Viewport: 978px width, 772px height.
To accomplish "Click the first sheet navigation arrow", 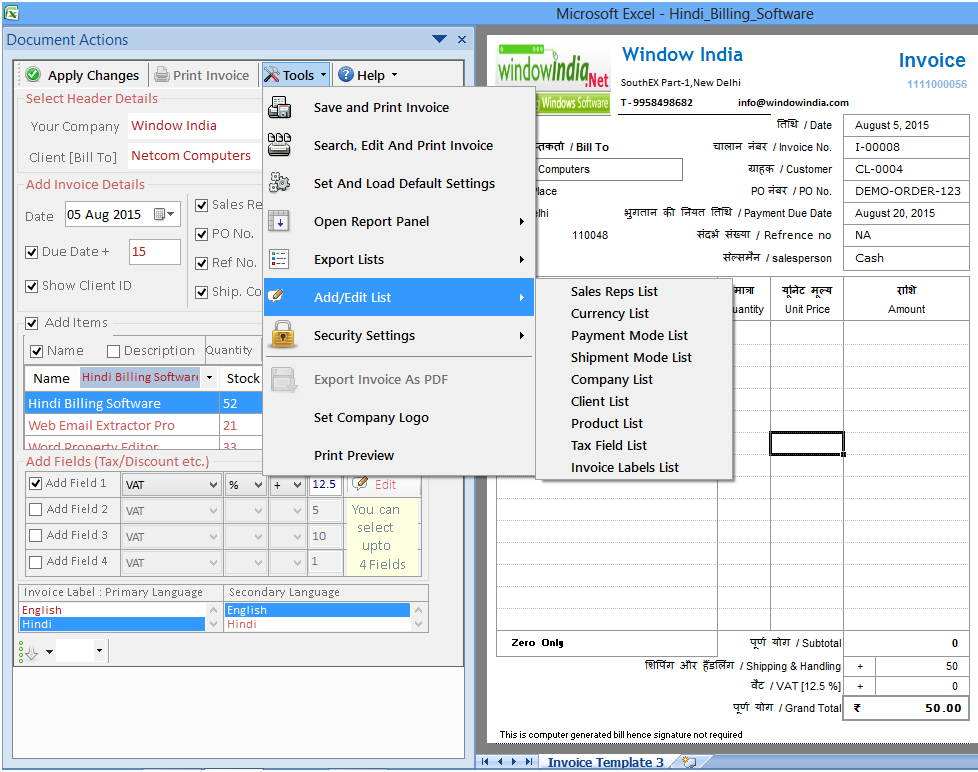I will click(485, 761).
